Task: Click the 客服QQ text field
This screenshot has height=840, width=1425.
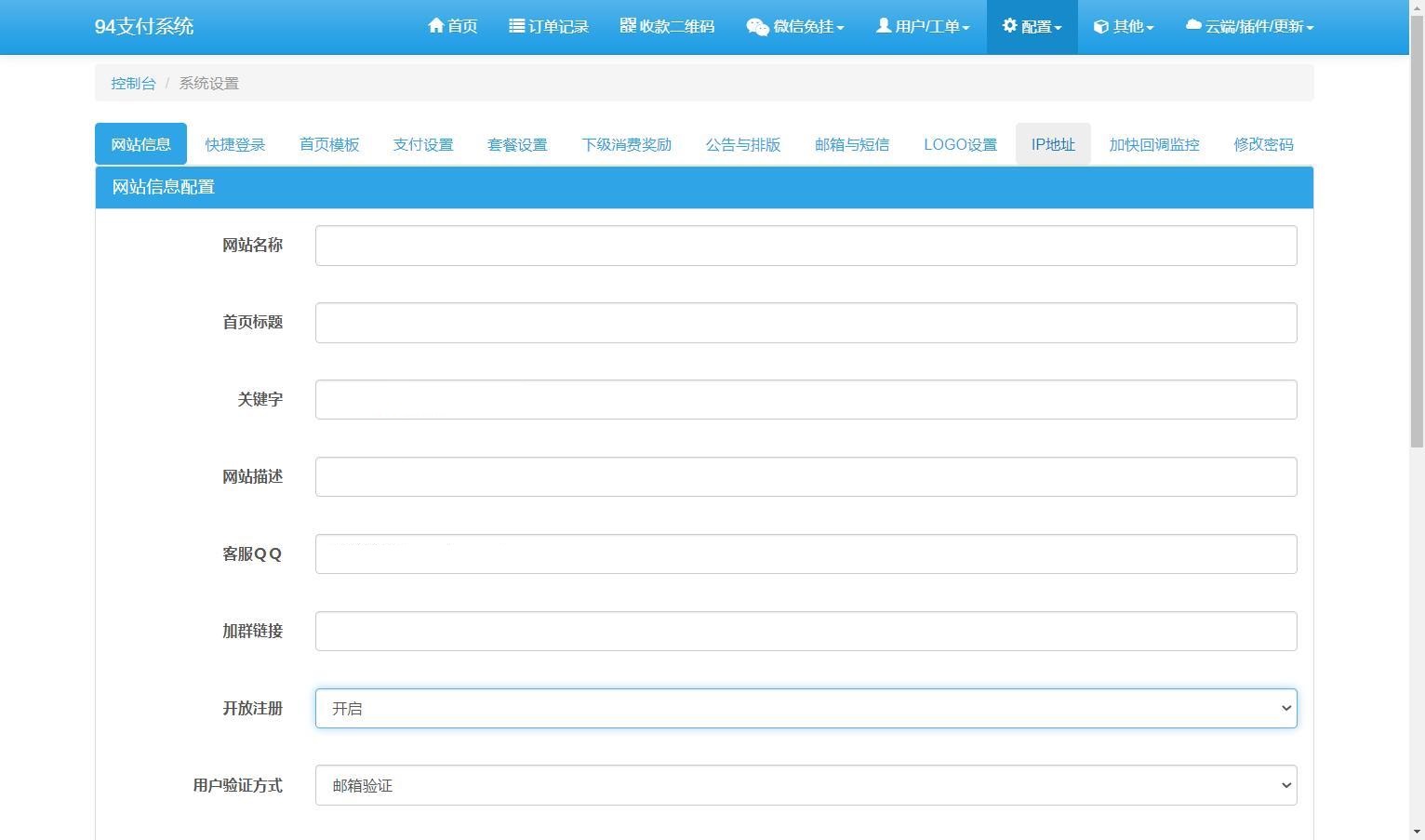Action: tap(806, 553)
